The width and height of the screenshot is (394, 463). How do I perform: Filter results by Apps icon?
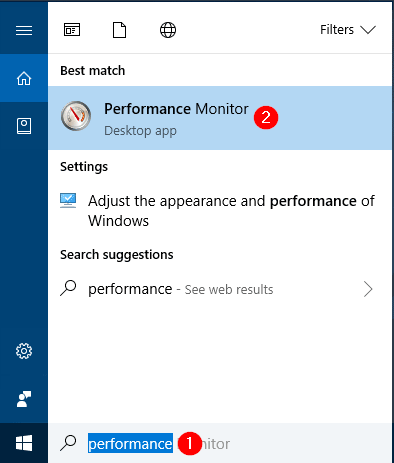[72, 30]
